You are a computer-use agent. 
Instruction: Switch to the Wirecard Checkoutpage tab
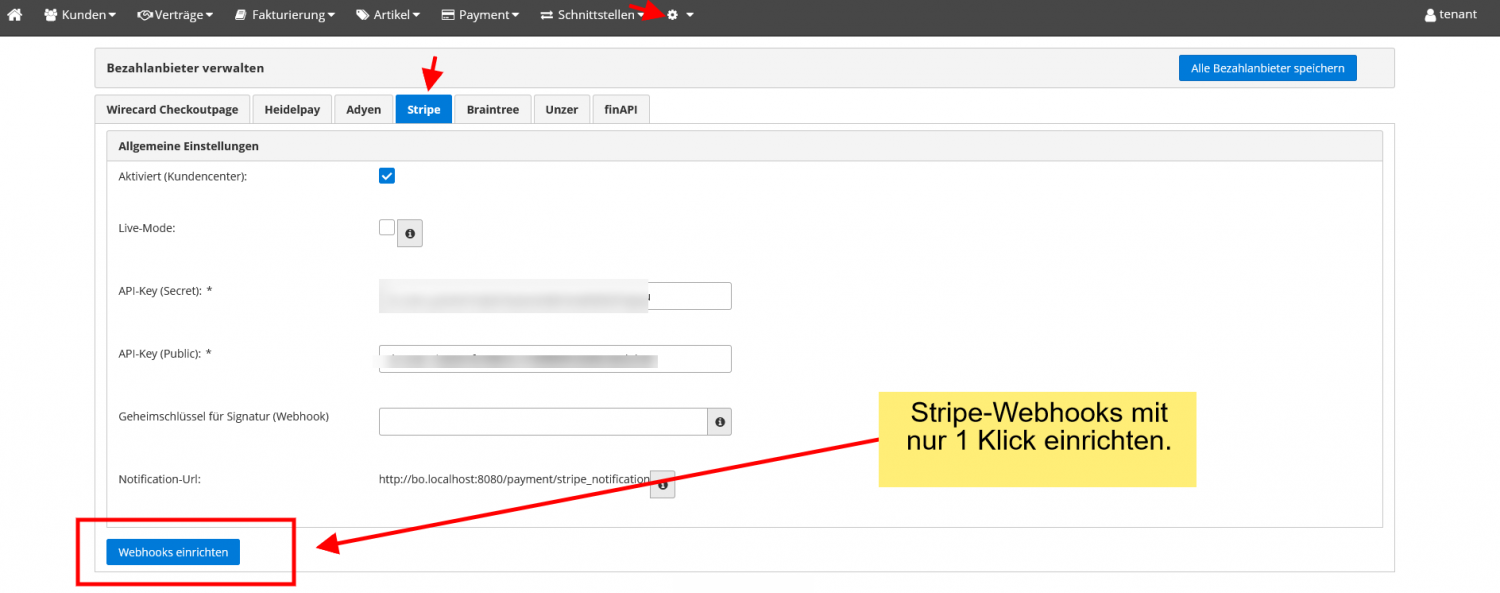[172, 109]
